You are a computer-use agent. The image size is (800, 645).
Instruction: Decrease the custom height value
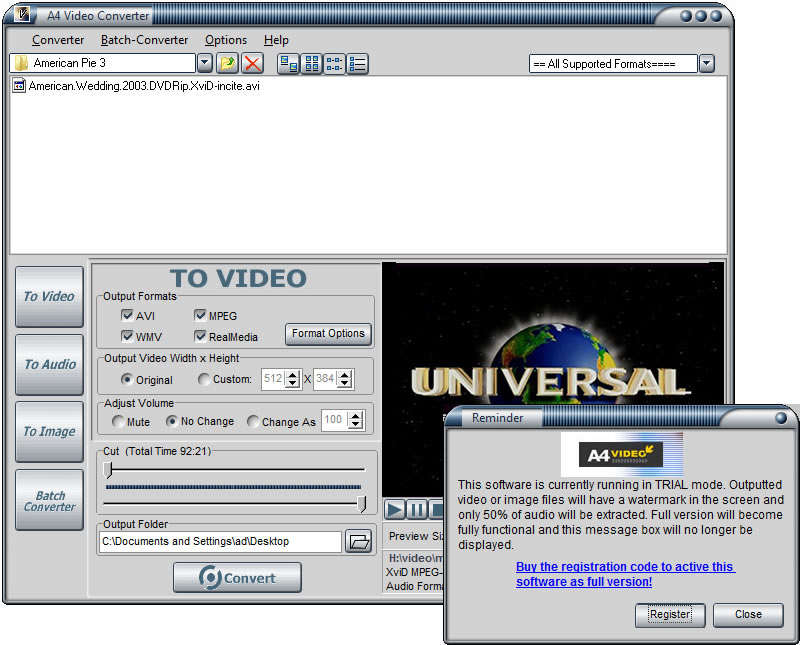[x=345, y=383]
